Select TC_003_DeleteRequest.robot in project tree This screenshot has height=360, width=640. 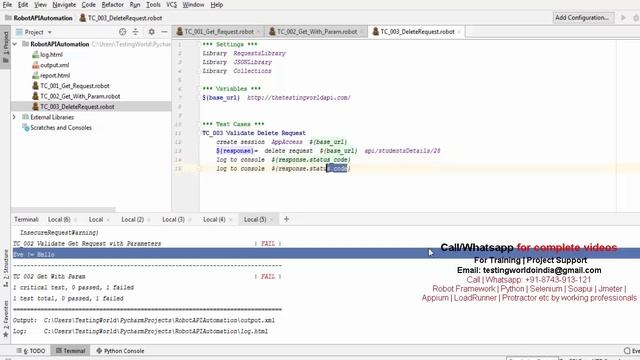[77, 107]
